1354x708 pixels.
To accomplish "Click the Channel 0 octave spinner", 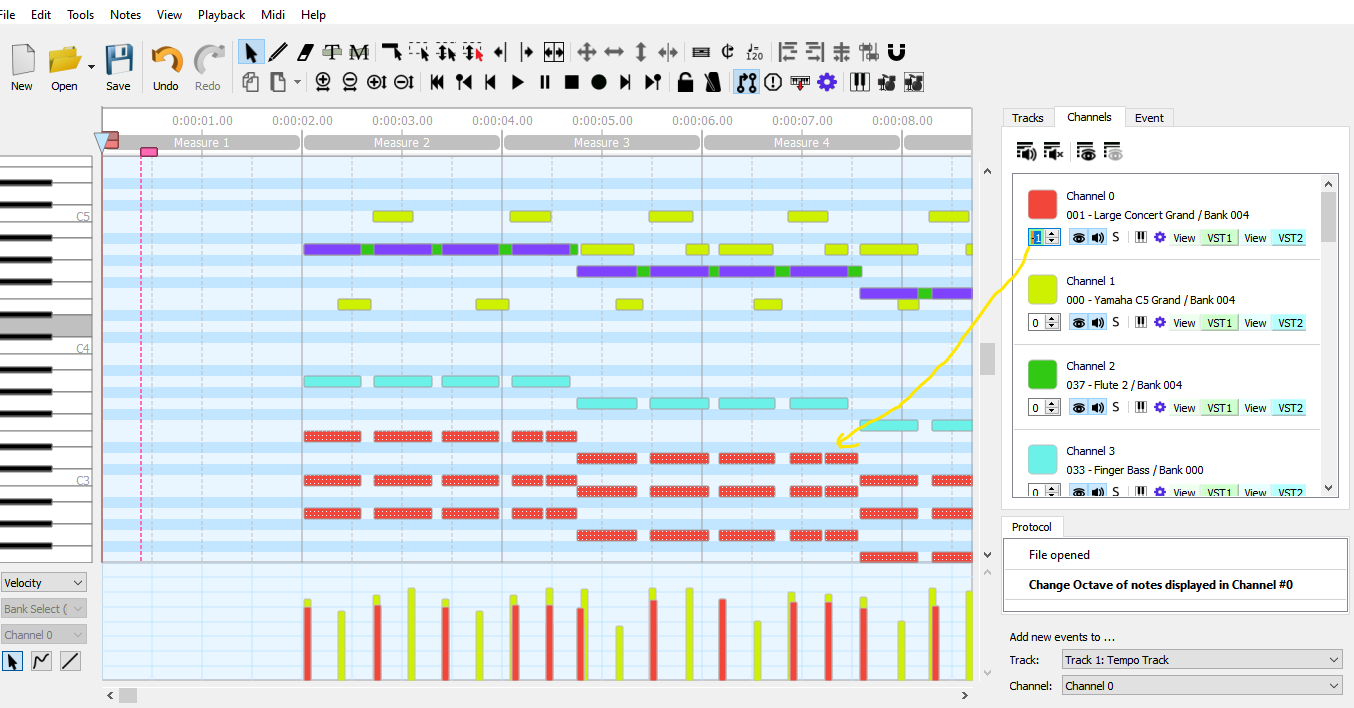I will [x=1044, y=238].
